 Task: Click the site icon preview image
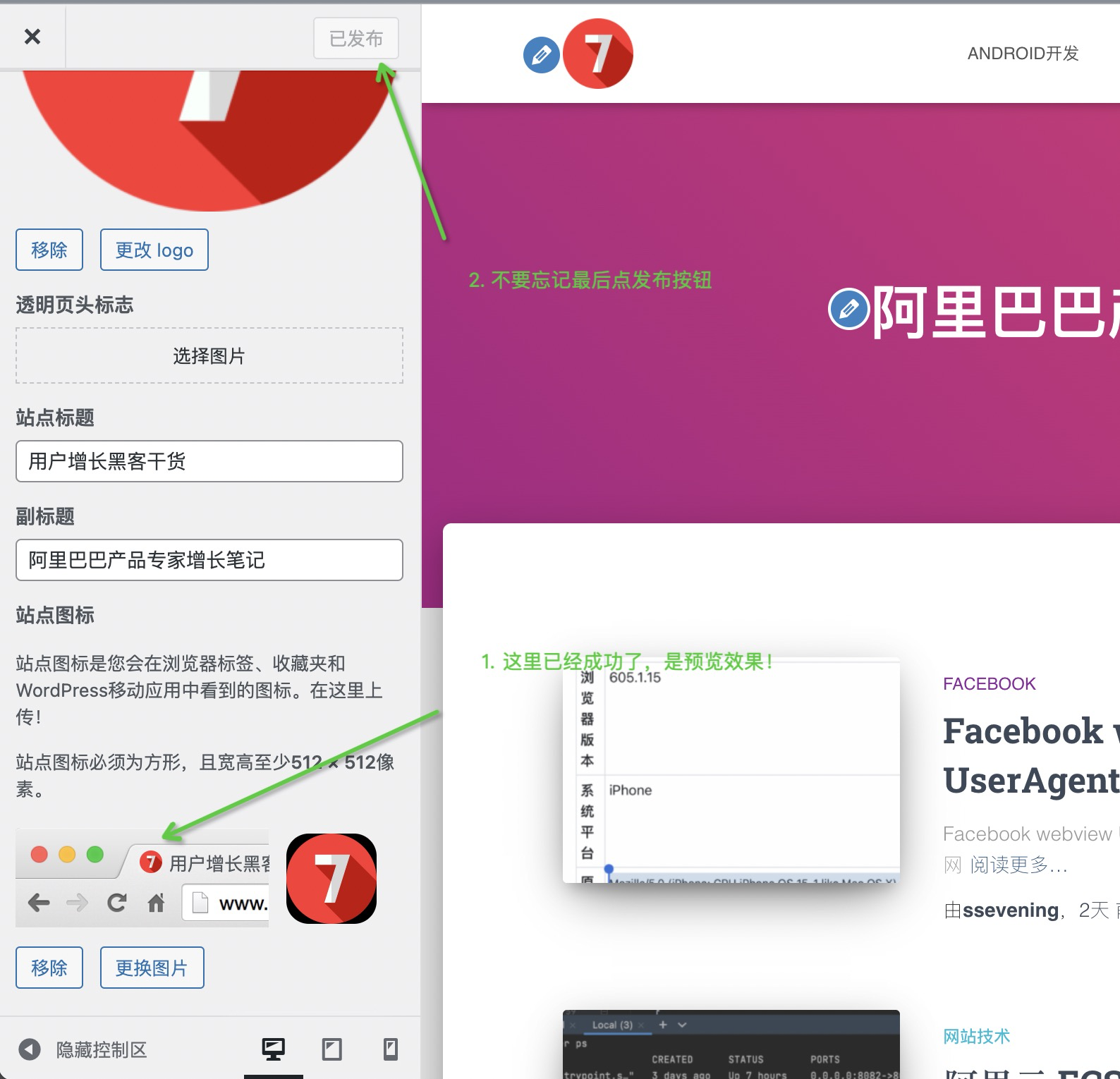click(x=331, y=879)
